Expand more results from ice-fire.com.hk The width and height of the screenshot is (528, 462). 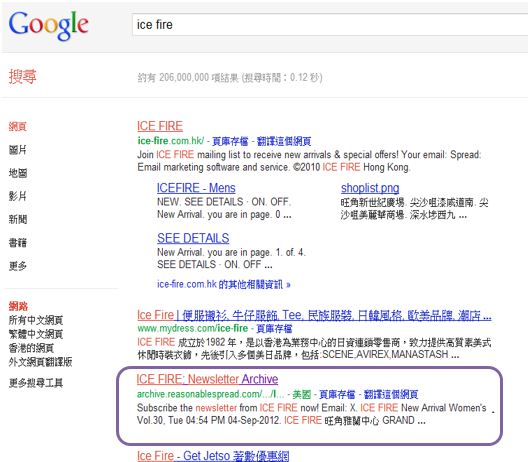click(x=224, y=284)
